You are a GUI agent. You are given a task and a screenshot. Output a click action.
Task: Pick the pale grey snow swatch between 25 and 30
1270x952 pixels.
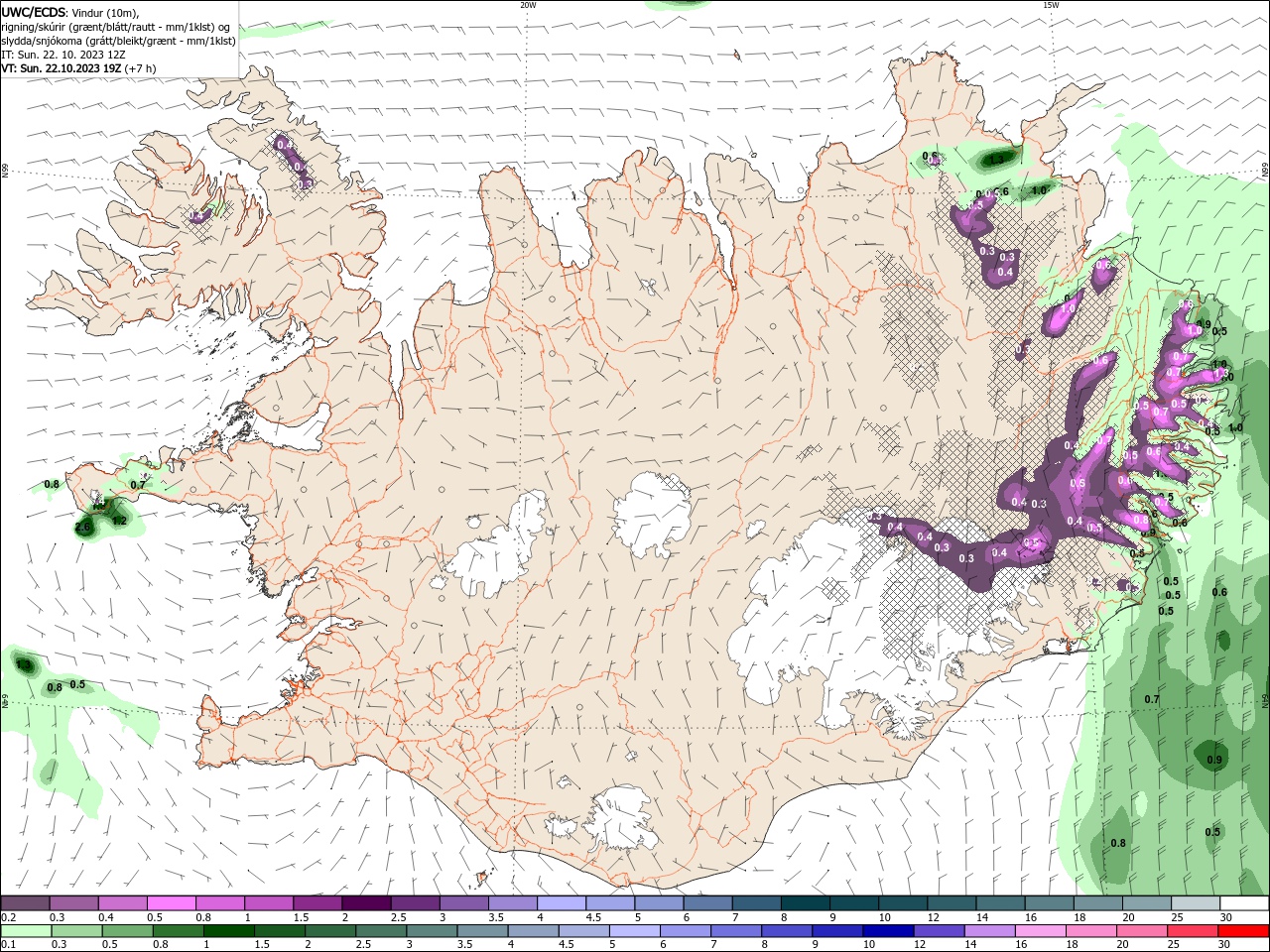tap(1195, 903)
